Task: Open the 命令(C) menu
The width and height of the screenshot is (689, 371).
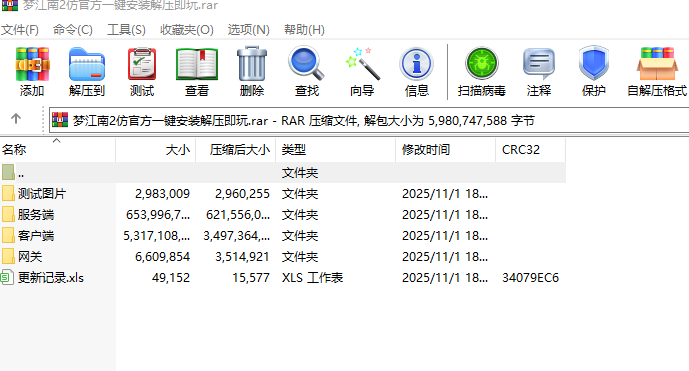Action: pos(73,30)
